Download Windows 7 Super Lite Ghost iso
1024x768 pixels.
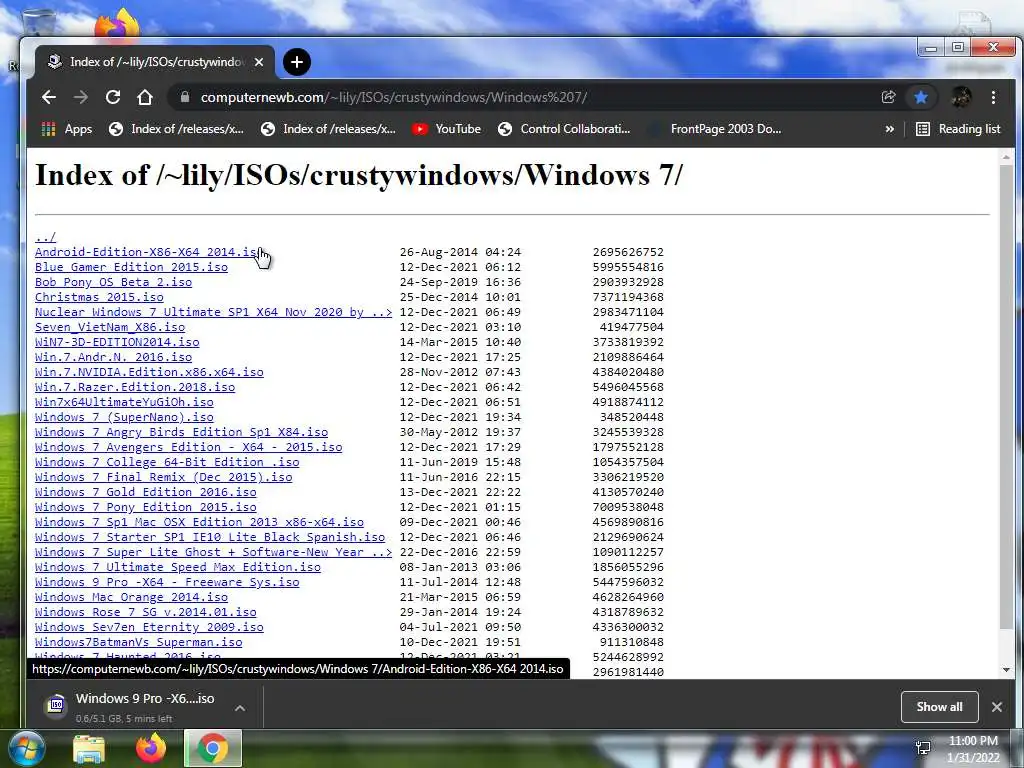pos(214,552)
